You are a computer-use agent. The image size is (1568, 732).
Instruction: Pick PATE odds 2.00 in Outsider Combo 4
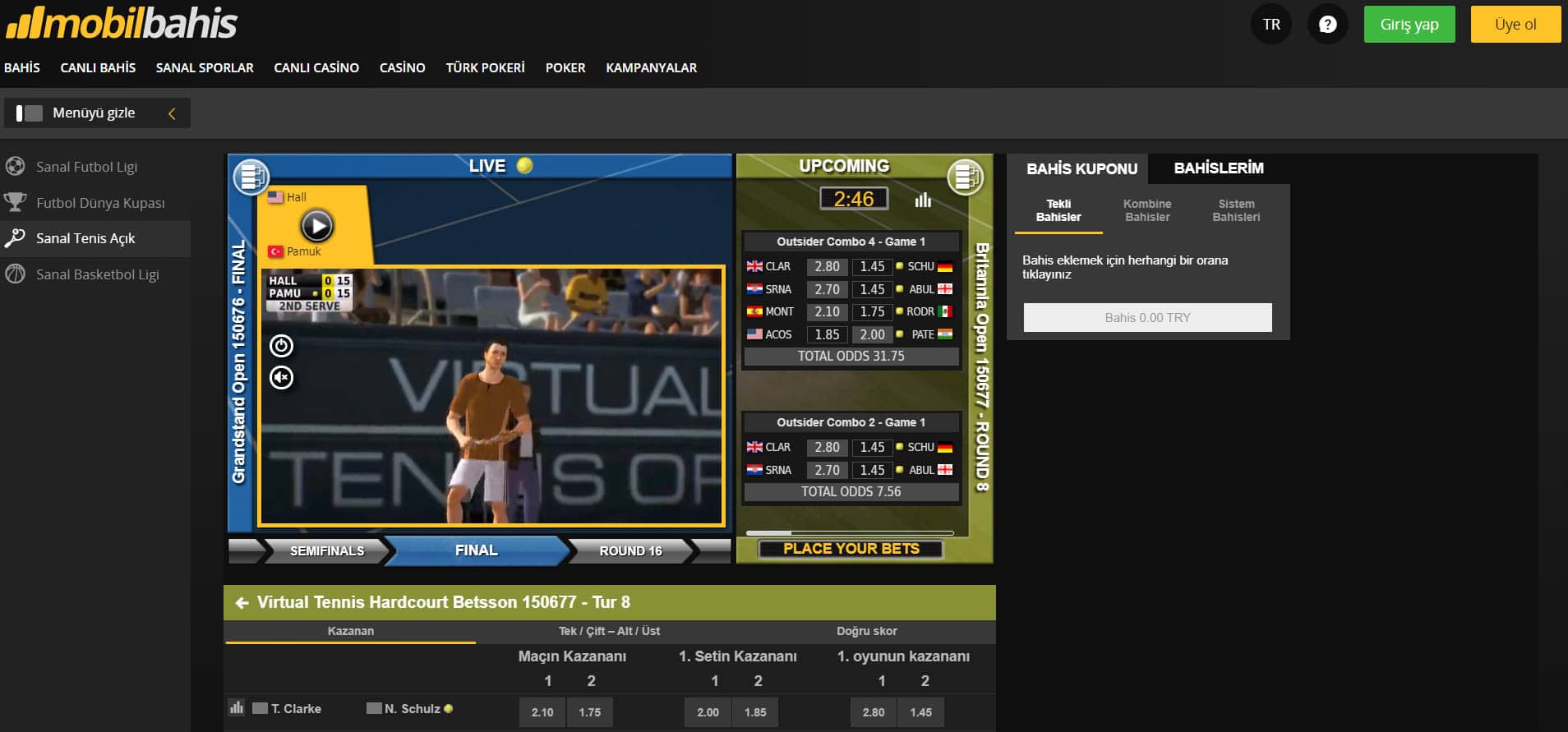(872, 334)
